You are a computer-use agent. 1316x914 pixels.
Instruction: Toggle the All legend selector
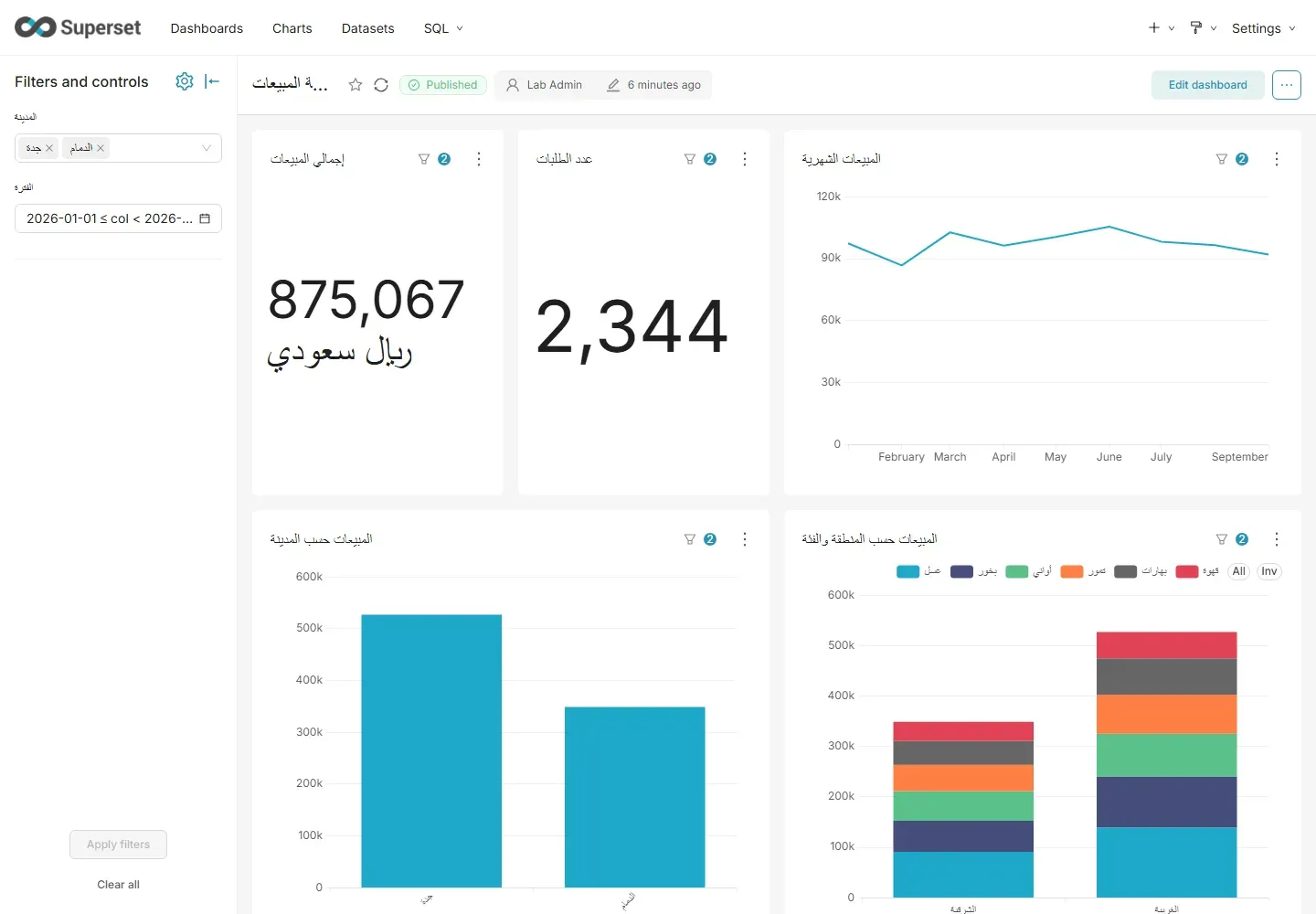[x=1239, y=571]
